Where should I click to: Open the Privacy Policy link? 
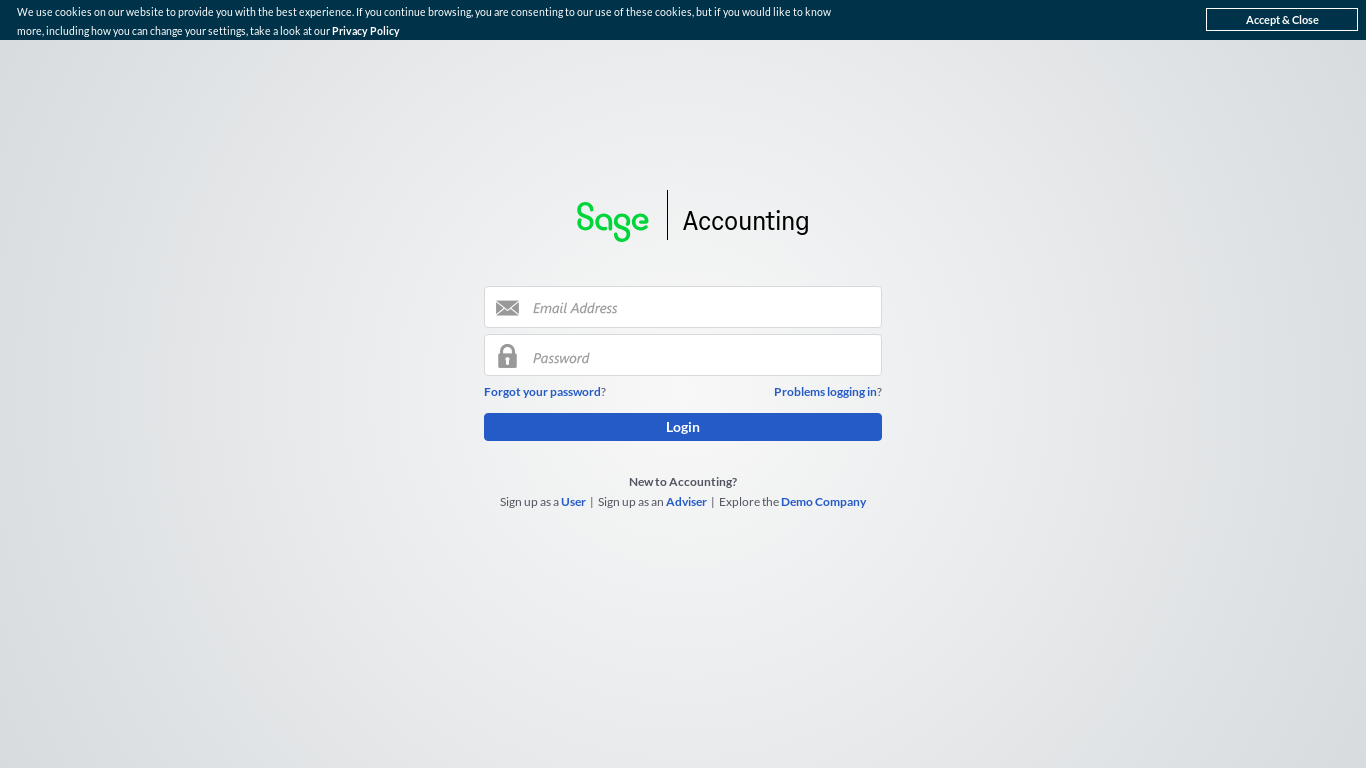click(x=365, y=31)
